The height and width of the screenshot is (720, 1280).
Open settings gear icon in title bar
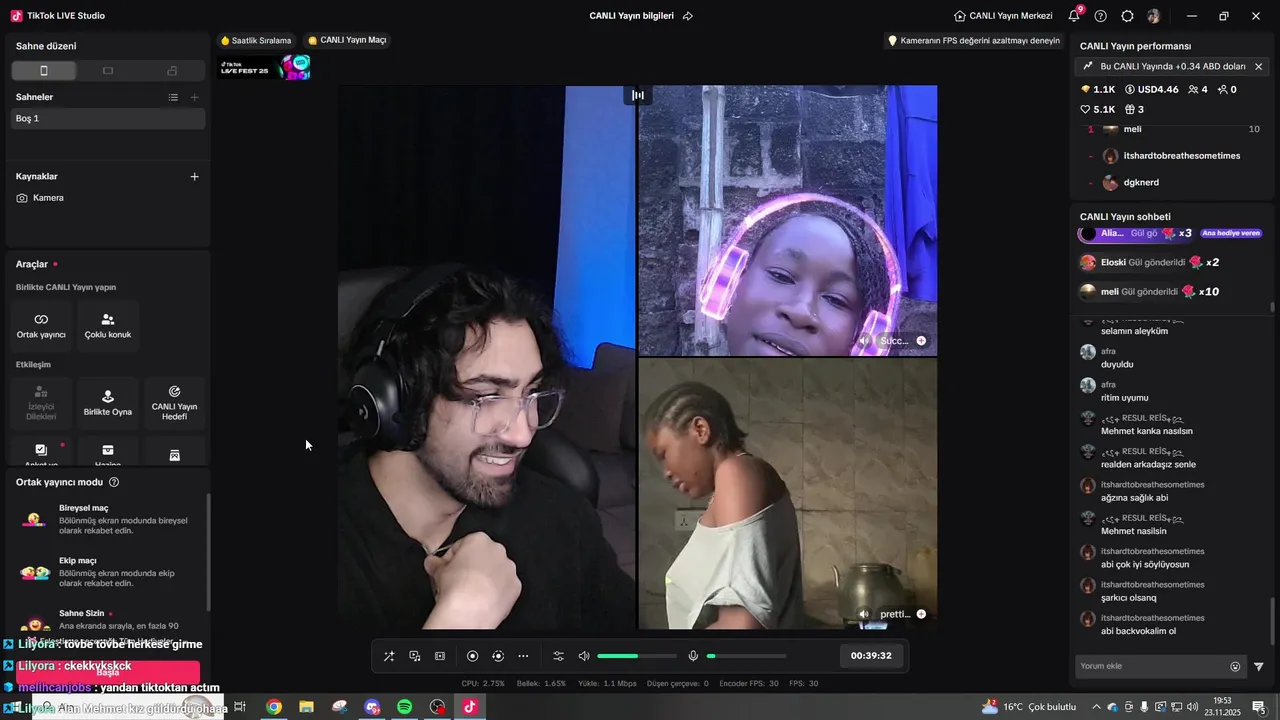1127,16
